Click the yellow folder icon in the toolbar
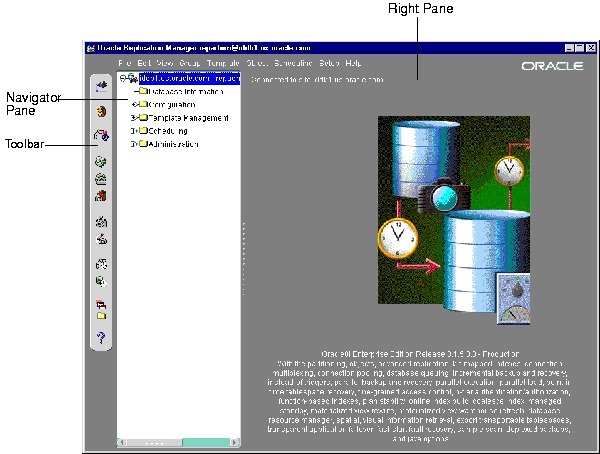Image resolution: width=600 pixels, height=454 pixels. 101,312
